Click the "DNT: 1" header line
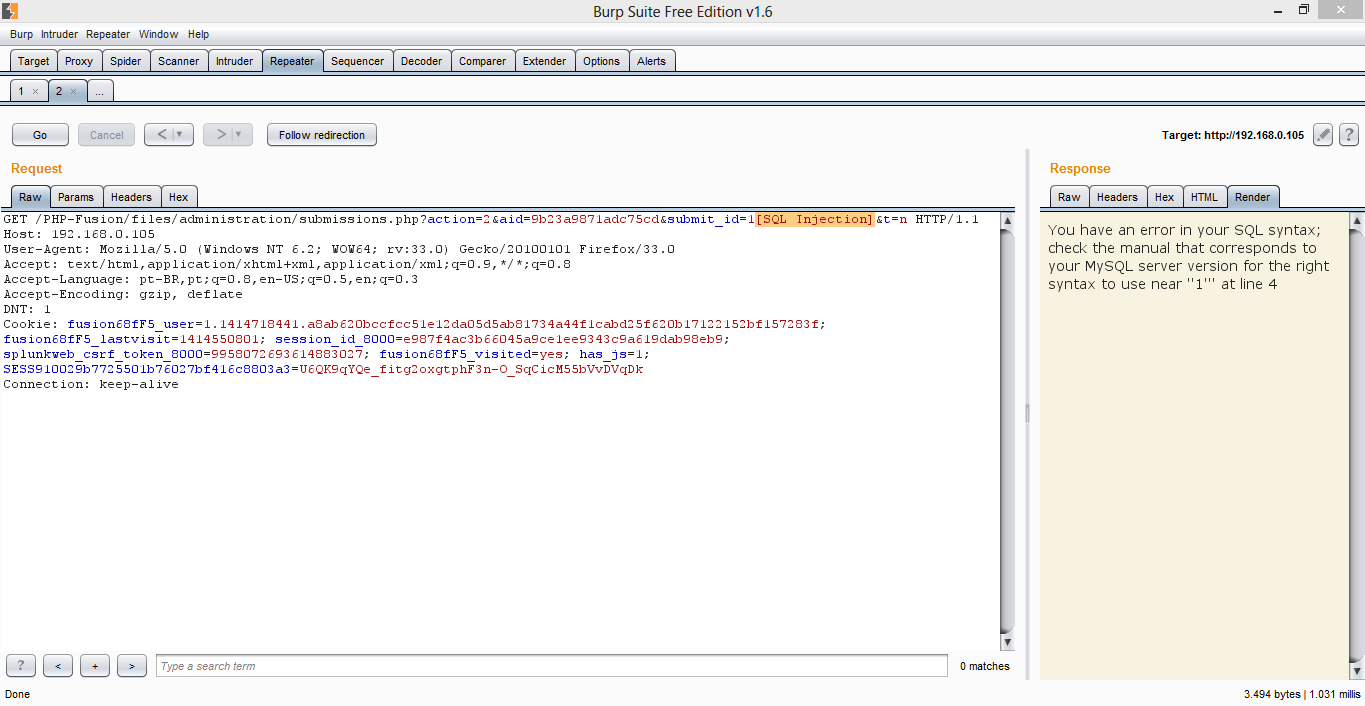 [27, 309]
